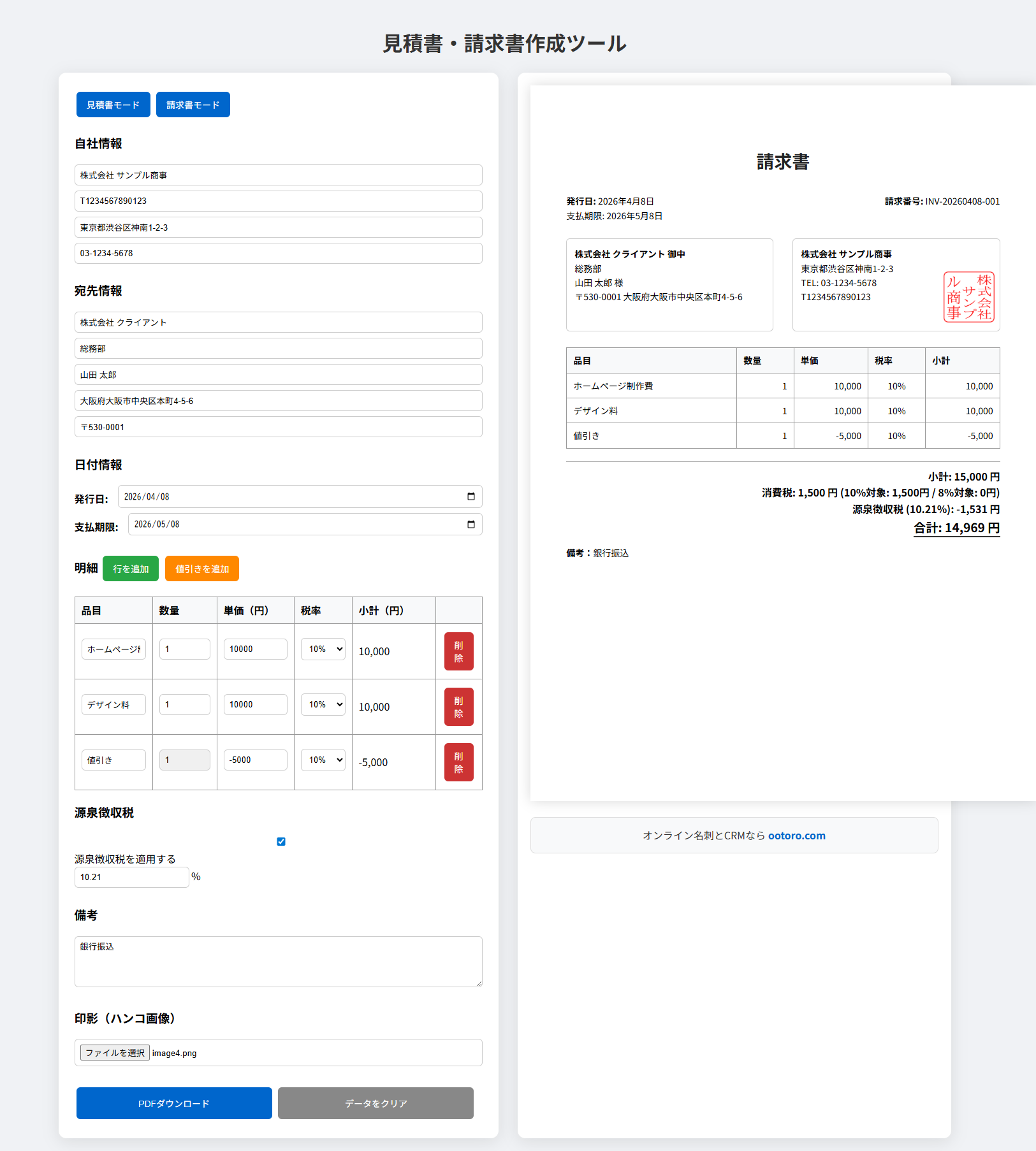The image size is (1036, 1151).
Task: Open calendar picker for 発行日 date
Action: [x=471, y=496]
